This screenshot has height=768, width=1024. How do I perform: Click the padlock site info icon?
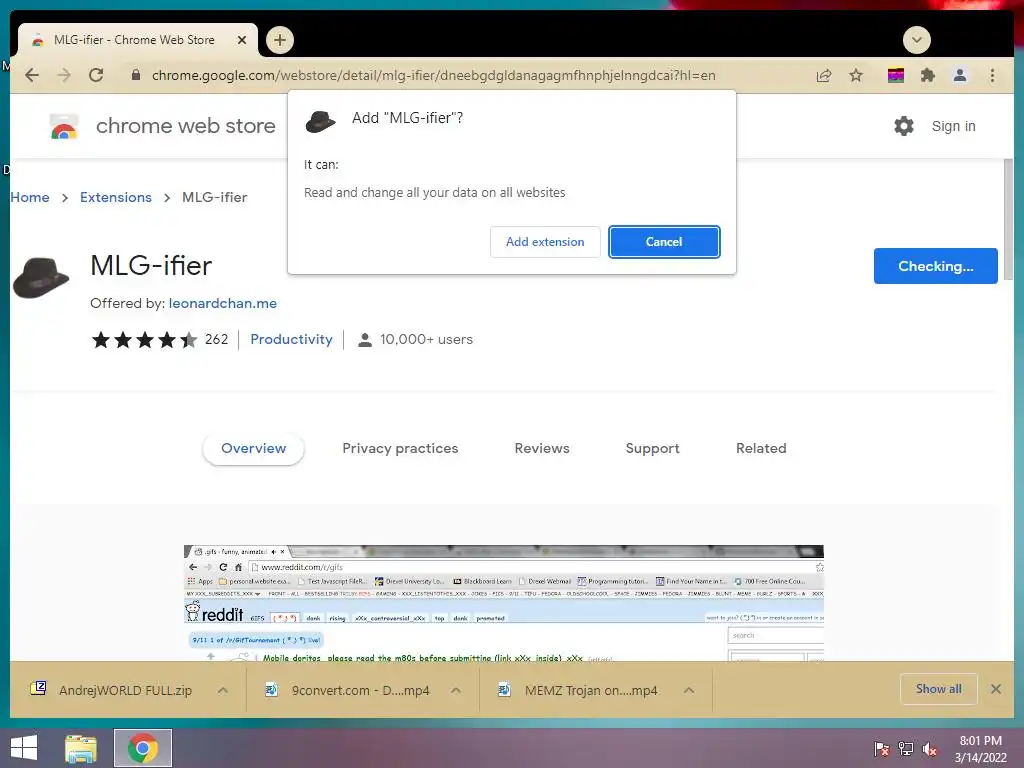pos(136,75)
